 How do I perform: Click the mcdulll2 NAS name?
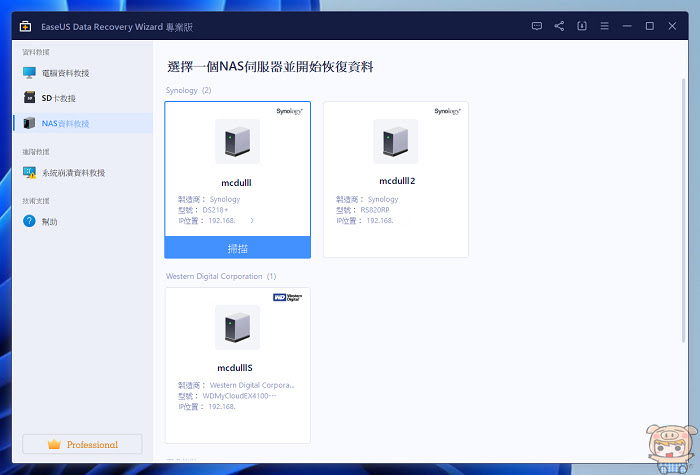click(x=397, y=181)
